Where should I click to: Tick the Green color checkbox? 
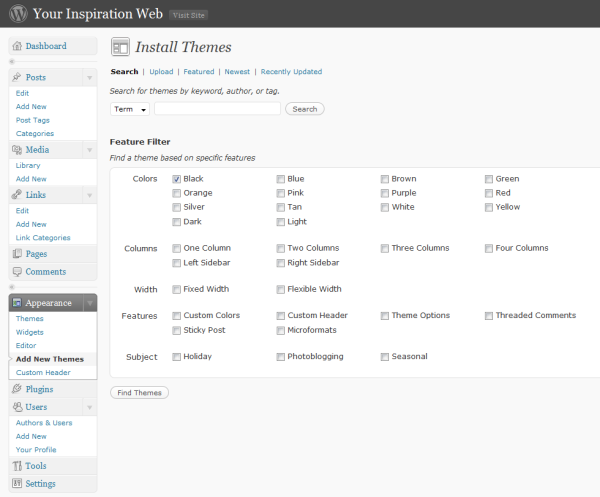(489, 179)
